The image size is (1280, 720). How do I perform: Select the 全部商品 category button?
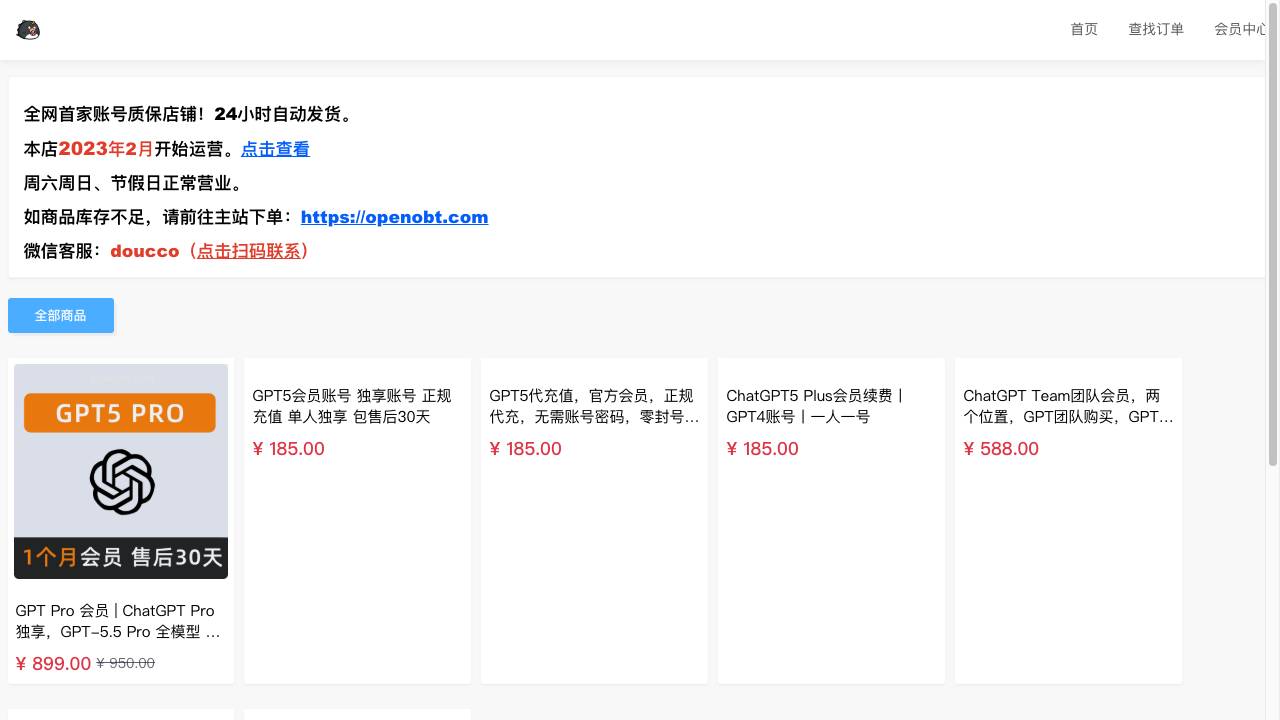coord(61,315)
